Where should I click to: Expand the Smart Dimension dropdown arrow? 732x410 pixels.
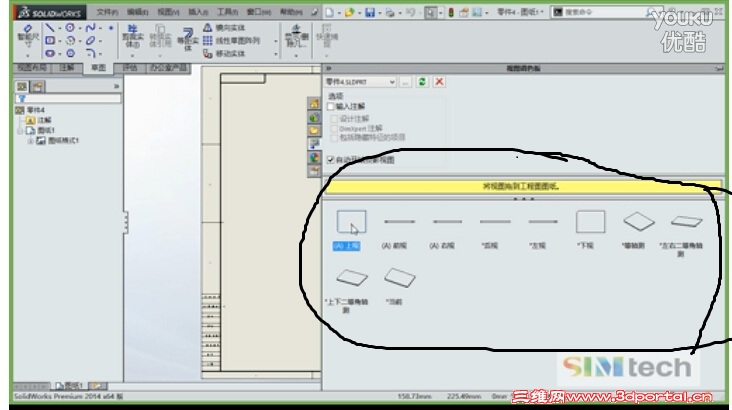pos(28,55)
